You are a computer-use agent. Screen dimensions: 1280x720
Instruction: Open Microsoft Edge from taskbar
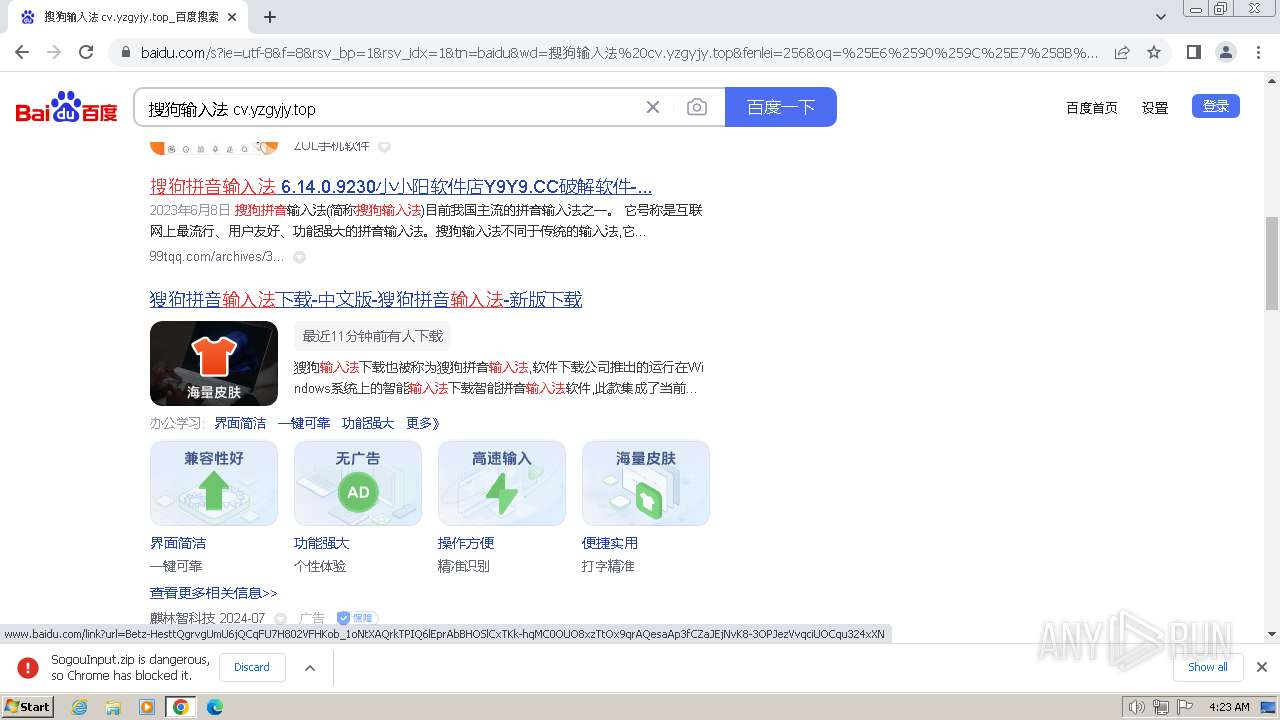point(215,707)
